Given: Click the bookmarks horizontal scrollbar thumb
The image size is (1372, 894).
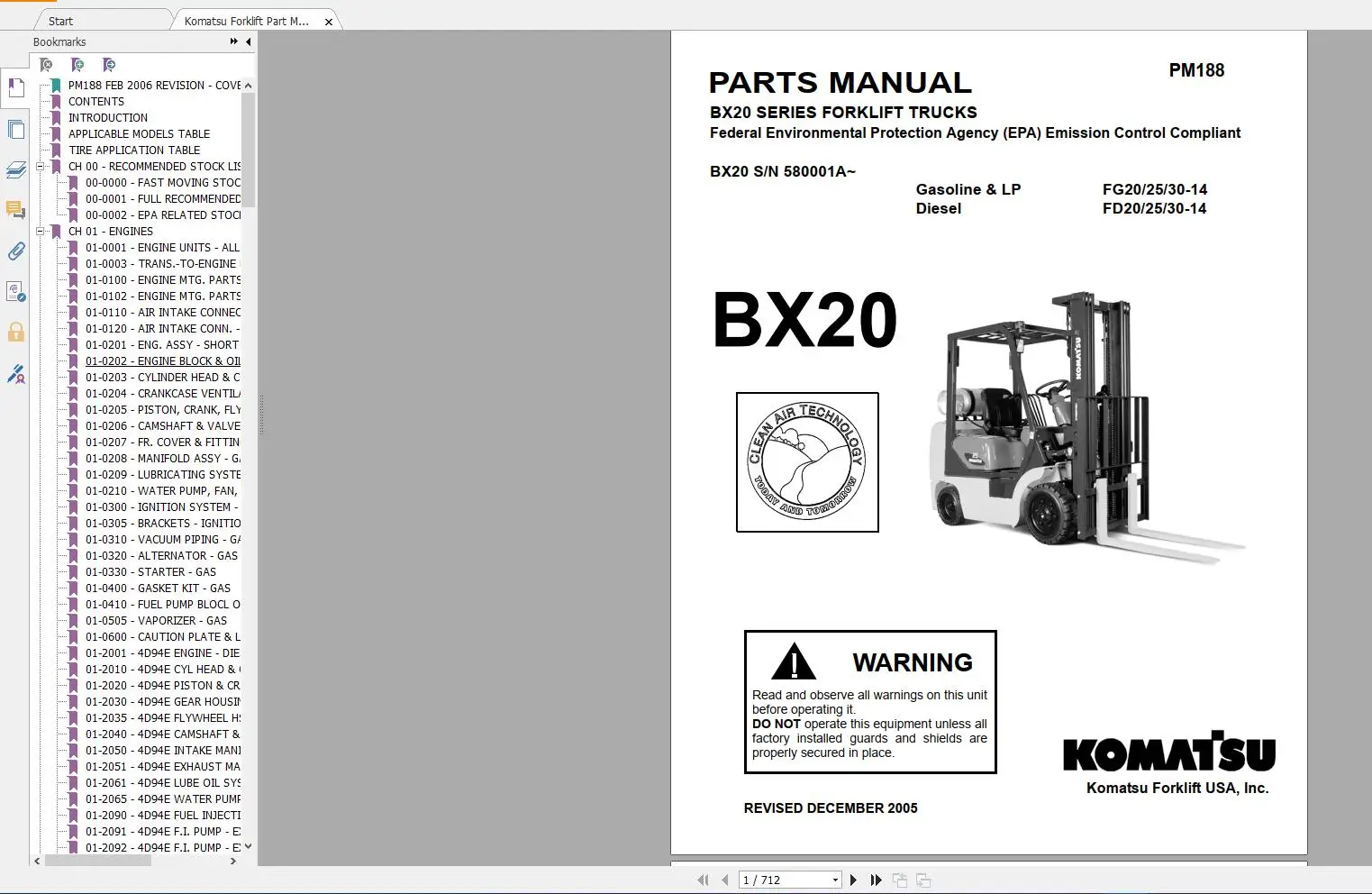Looking at the screenshot, I should pos(98,861).
